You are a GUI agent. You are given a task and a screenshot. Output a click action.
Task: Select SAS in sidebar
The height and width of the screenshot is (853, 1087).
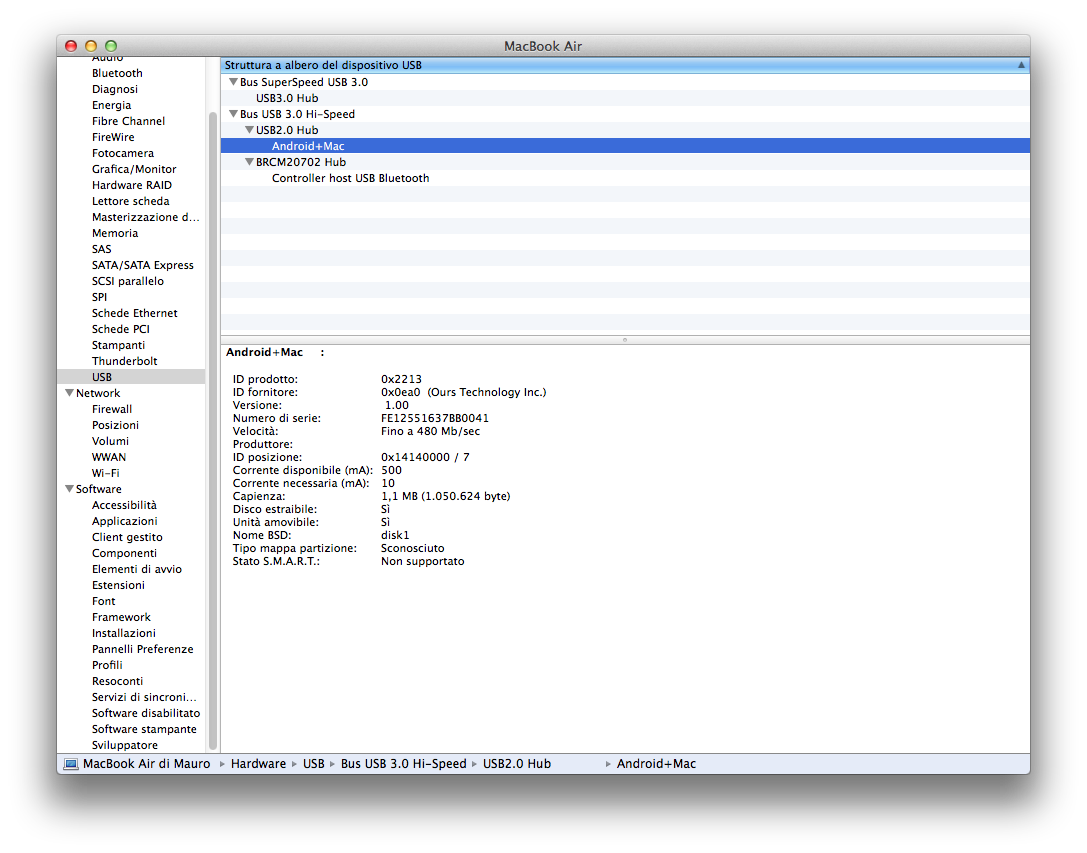[101, 249]
